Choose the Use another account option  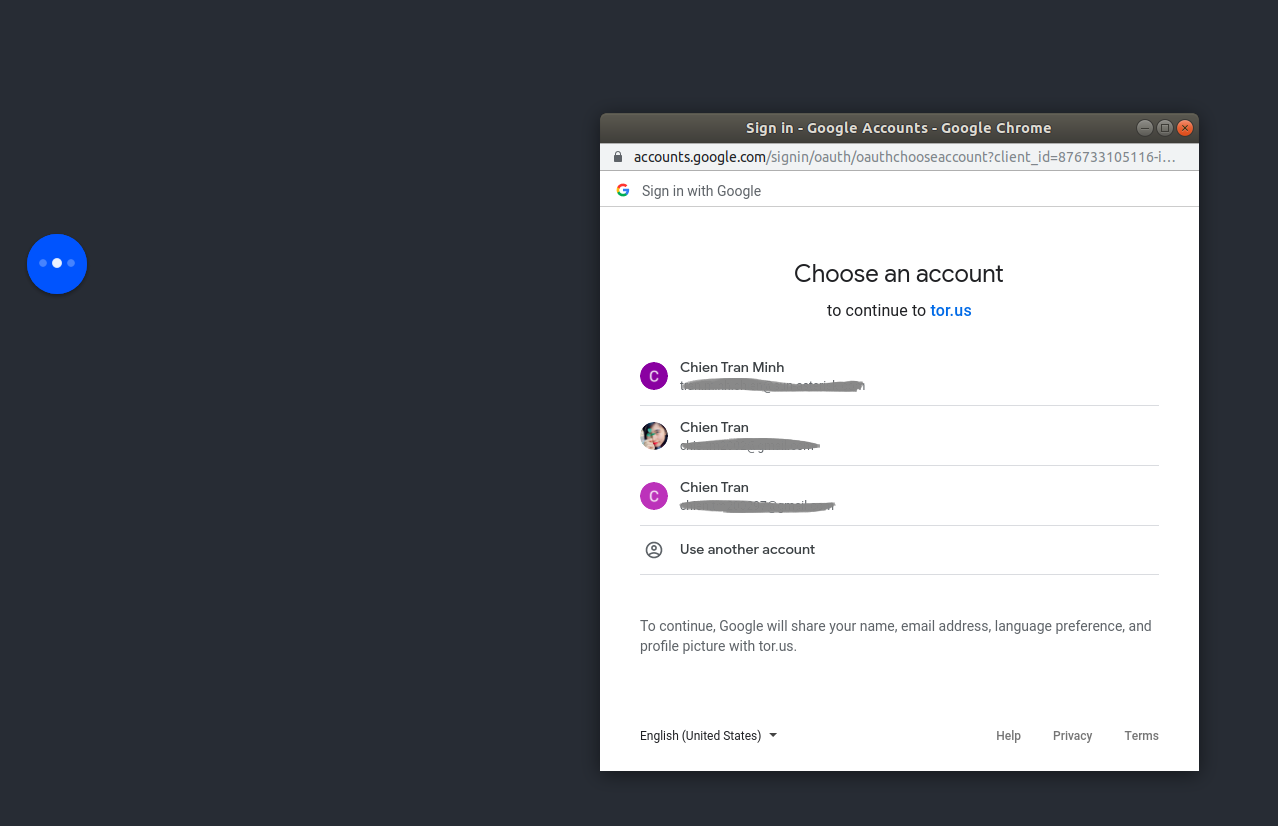tap(747, 550)
